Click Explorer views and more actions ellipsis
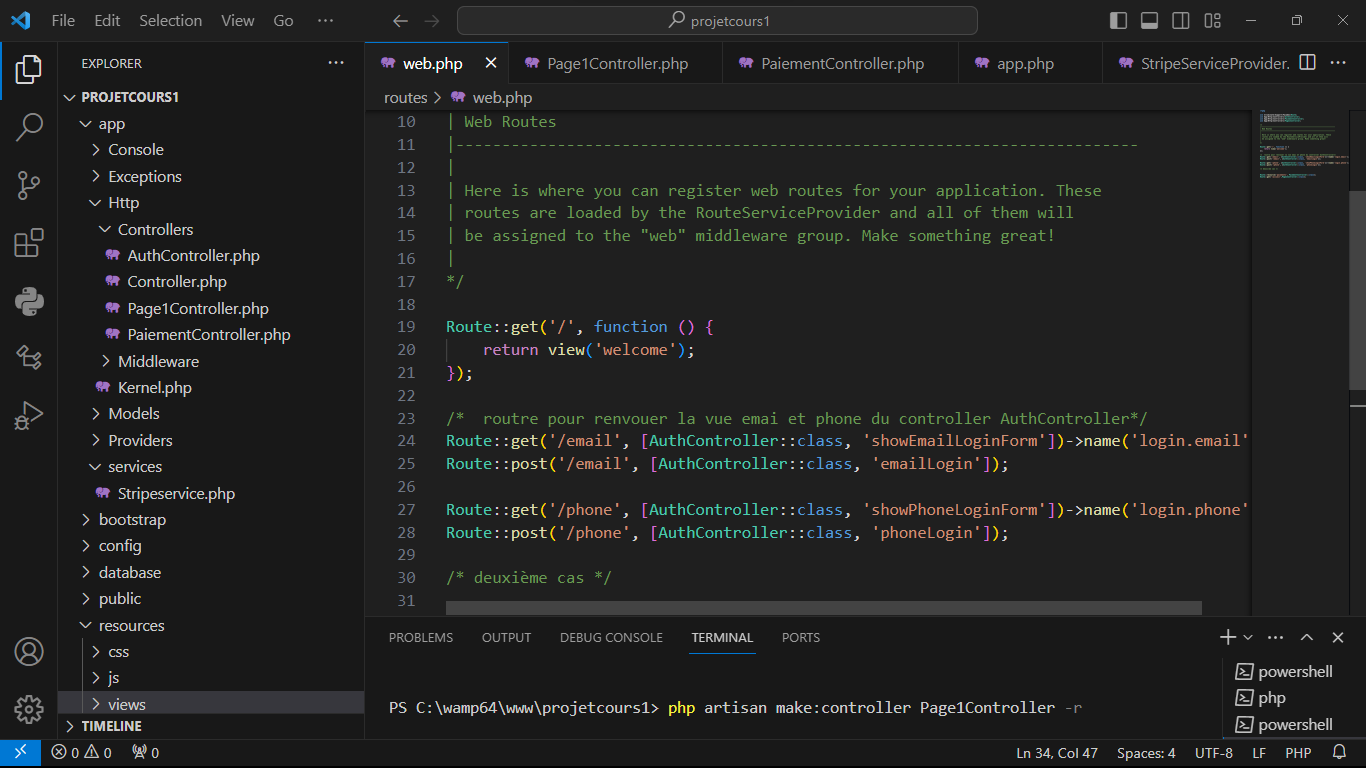1366x768 pixels. pos(336,63)
